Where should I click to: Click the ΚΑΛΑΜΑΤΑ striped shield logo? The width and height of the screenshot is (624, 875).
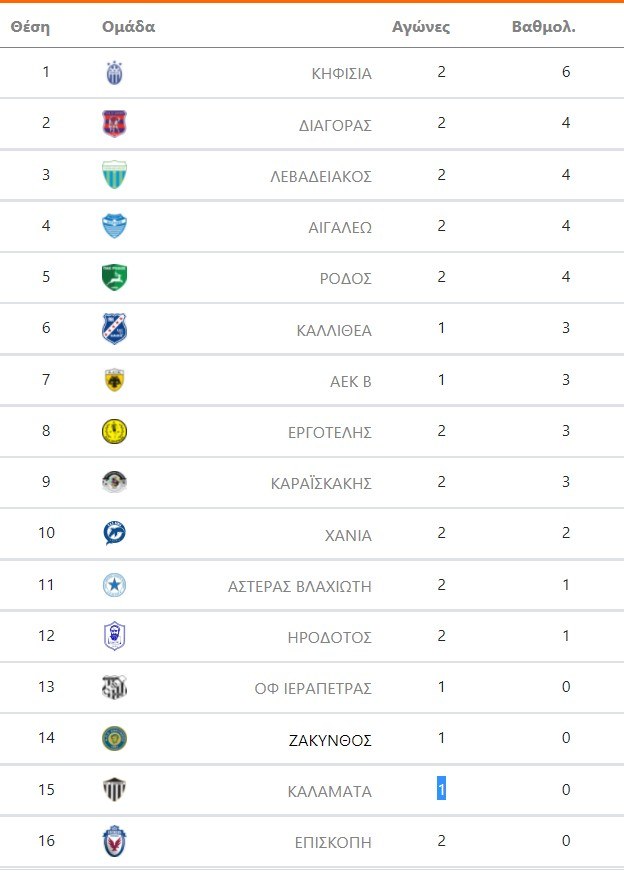tap(115, 790)
